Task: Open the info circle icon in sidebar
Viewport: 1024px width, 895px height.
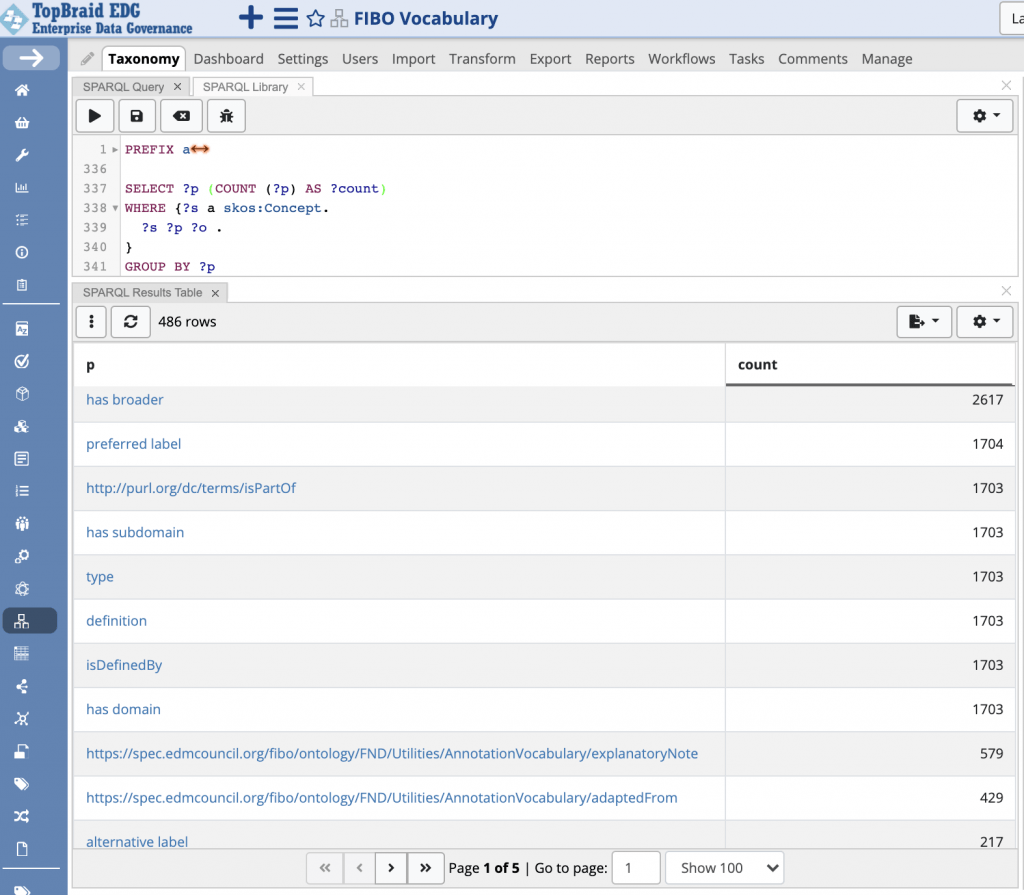Action: 22,253
